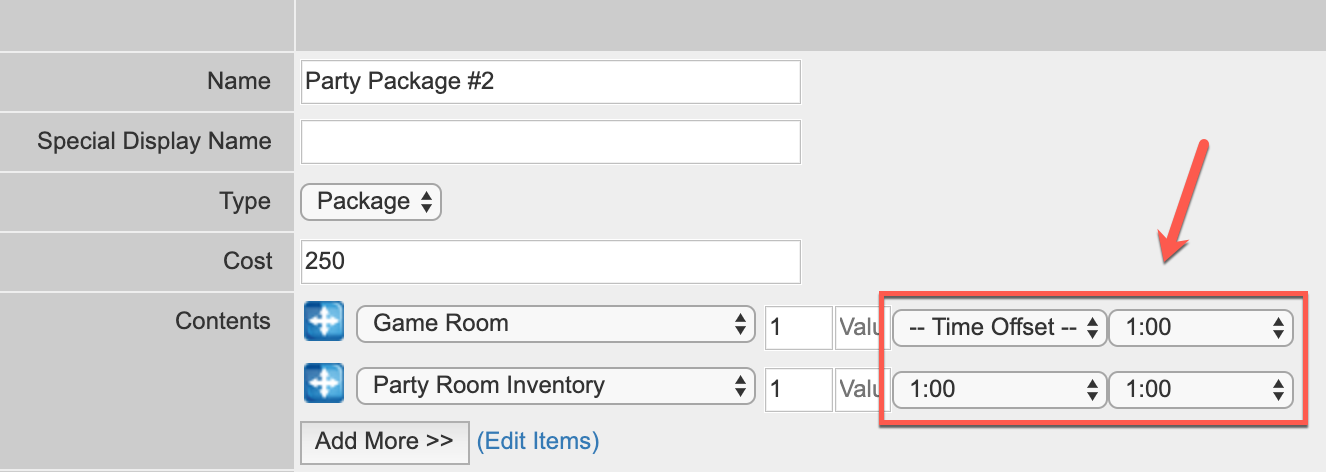The width and height of the screenshot is (1326, 472).
Task: Open the Edit Items link
Action: pyautogui.click(x=538, y=441)
